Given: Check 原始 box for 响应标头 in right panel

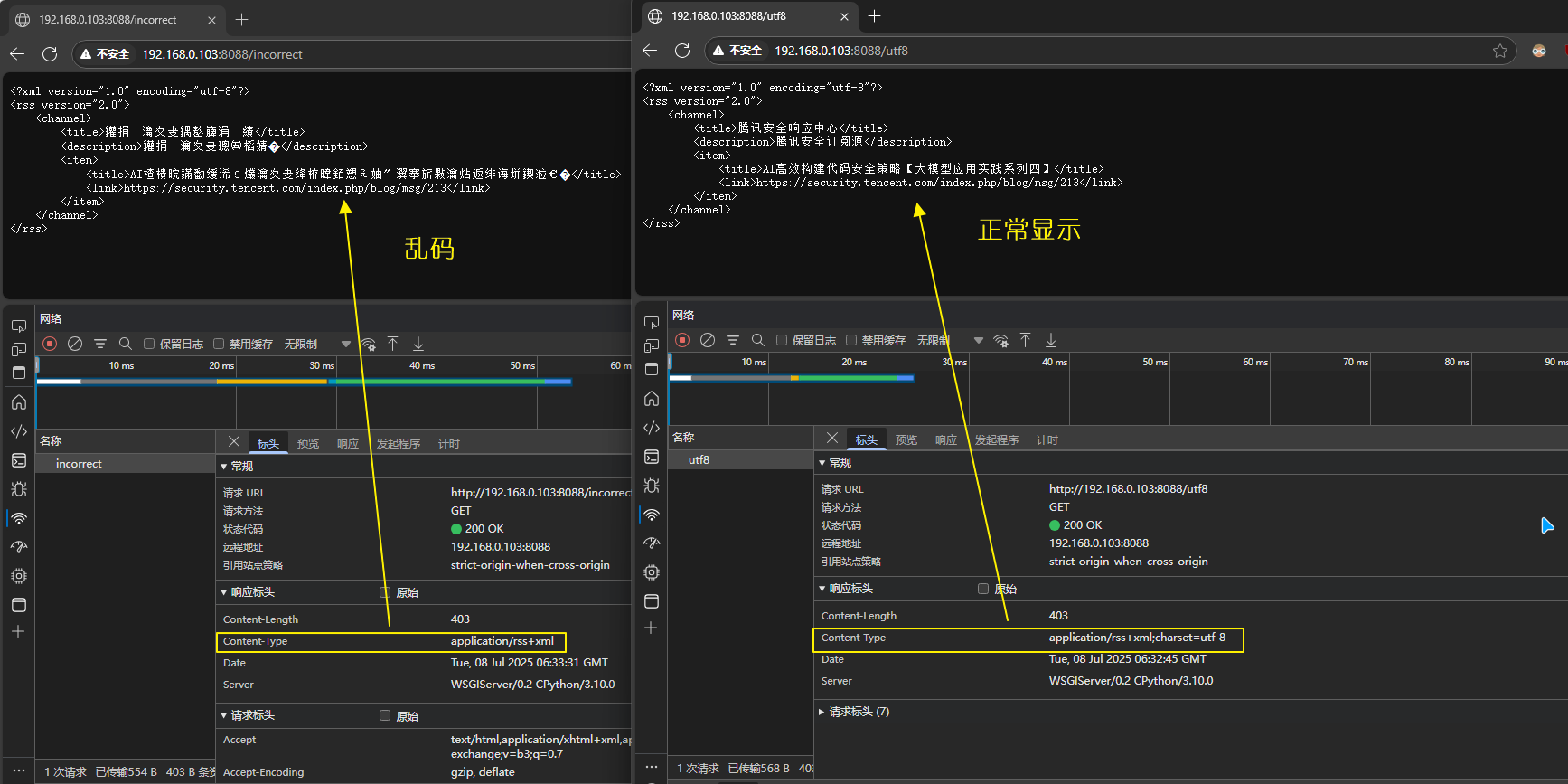Looking at the screenshot, I should click(x=983, y=589).
